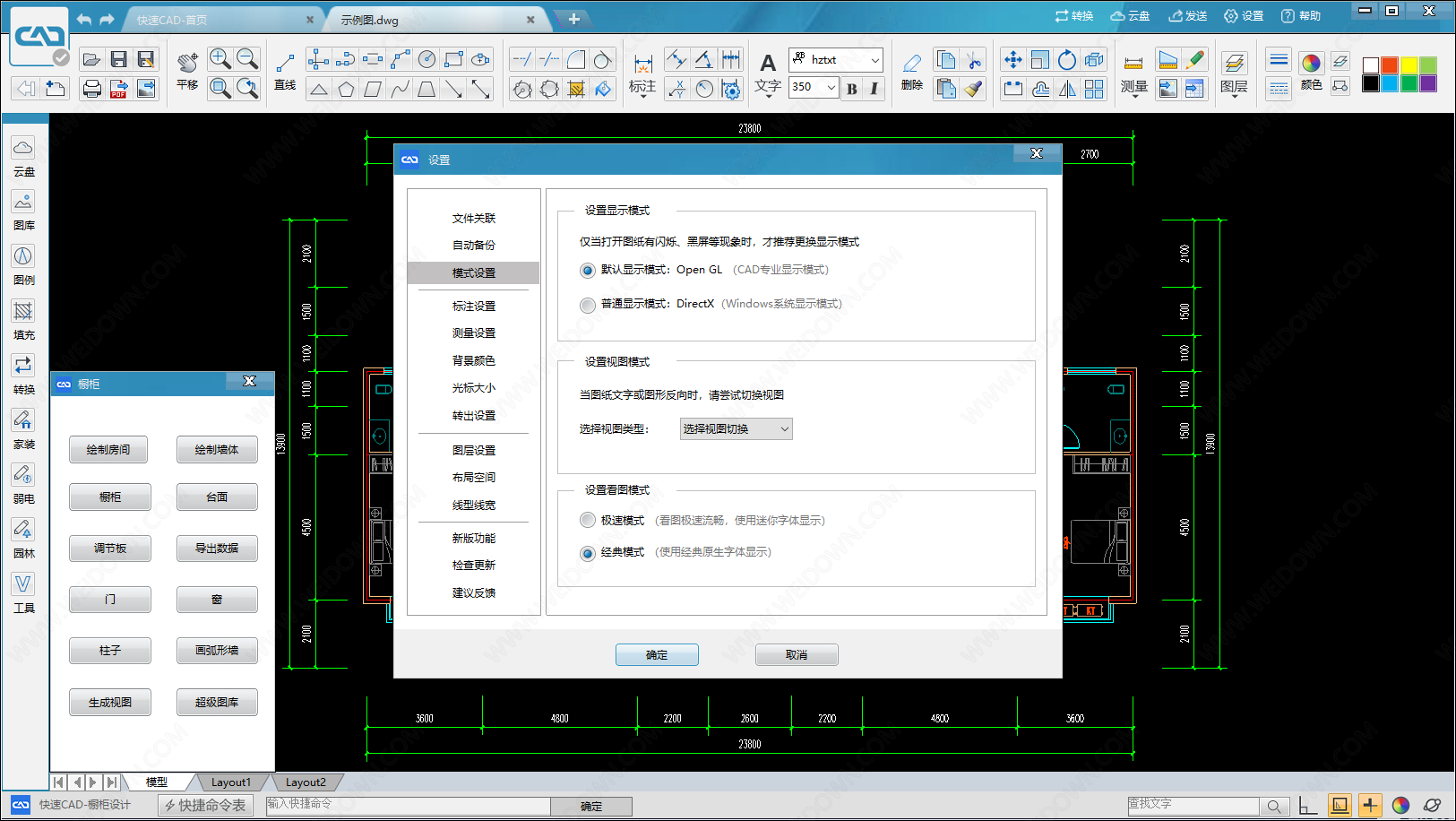Select 极速模式 radio button
The image size is (1456, 821).
(588, 520)
